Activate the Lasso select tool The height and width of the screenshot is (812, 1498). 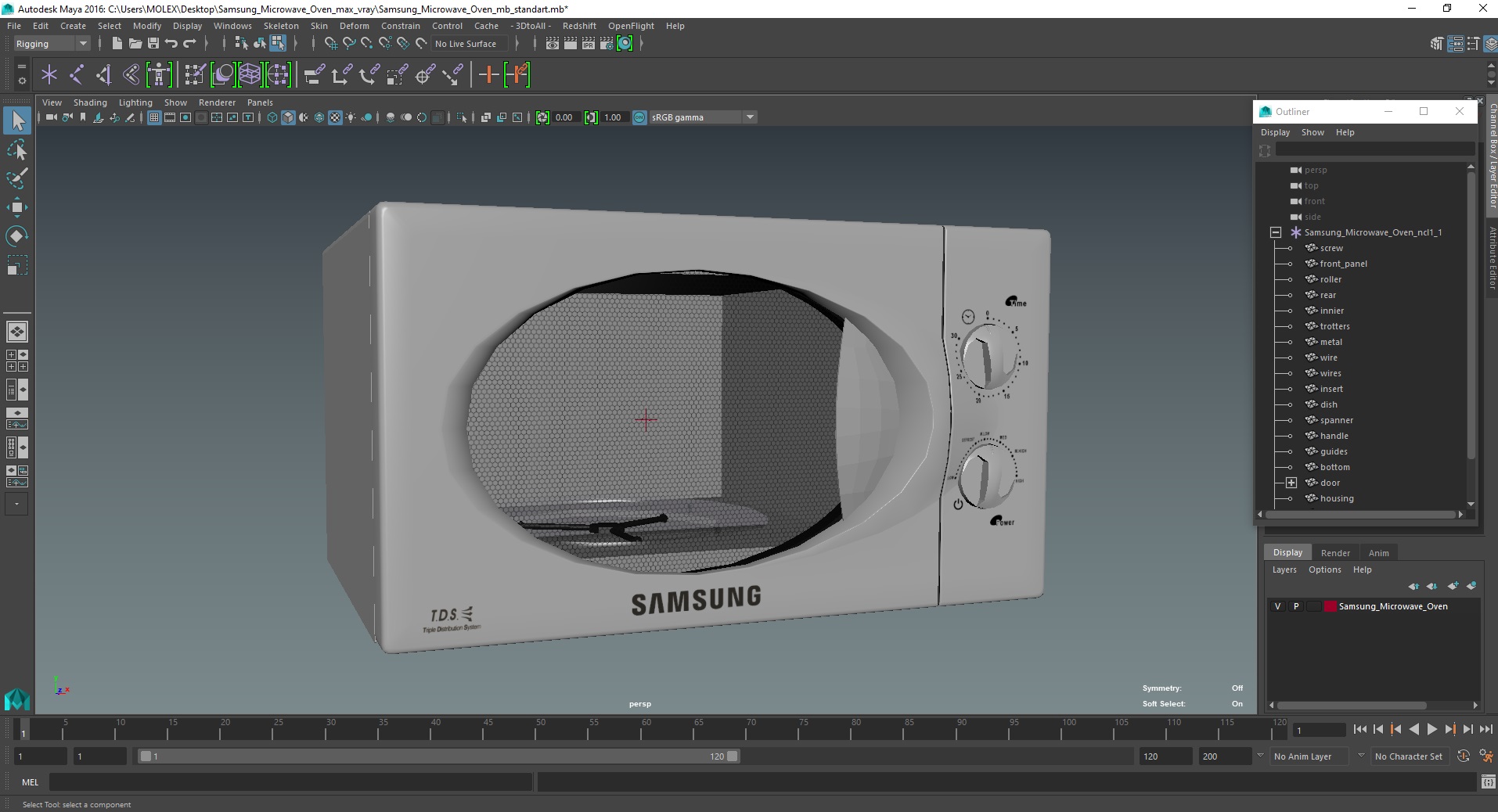[x=17, y=150]
